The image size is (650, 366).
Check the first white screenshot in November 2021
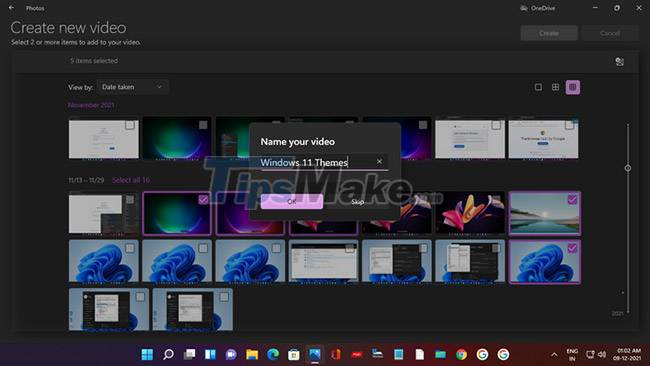130,125
